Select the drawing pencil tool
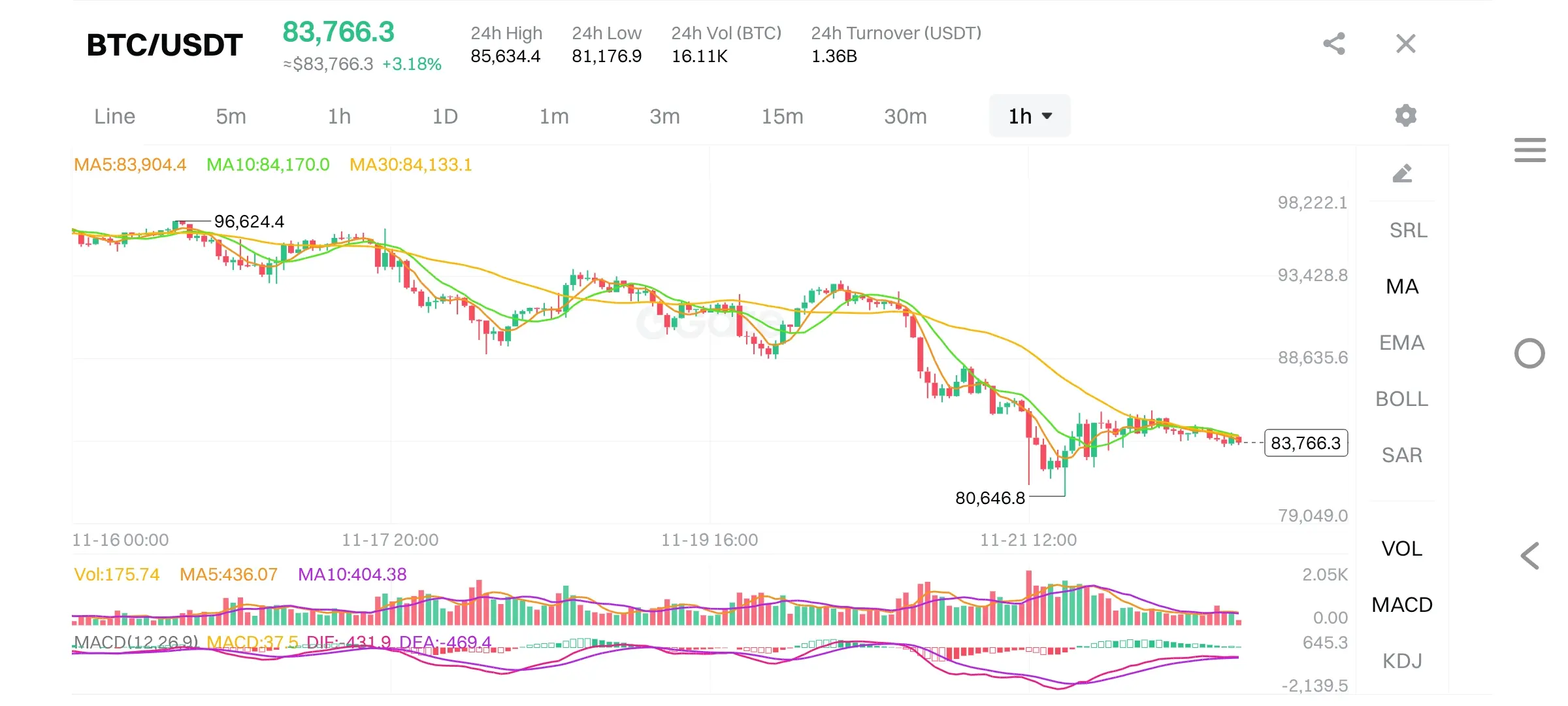Image resolution: width=1568 pixels, height=706 pixels. 1402,173
